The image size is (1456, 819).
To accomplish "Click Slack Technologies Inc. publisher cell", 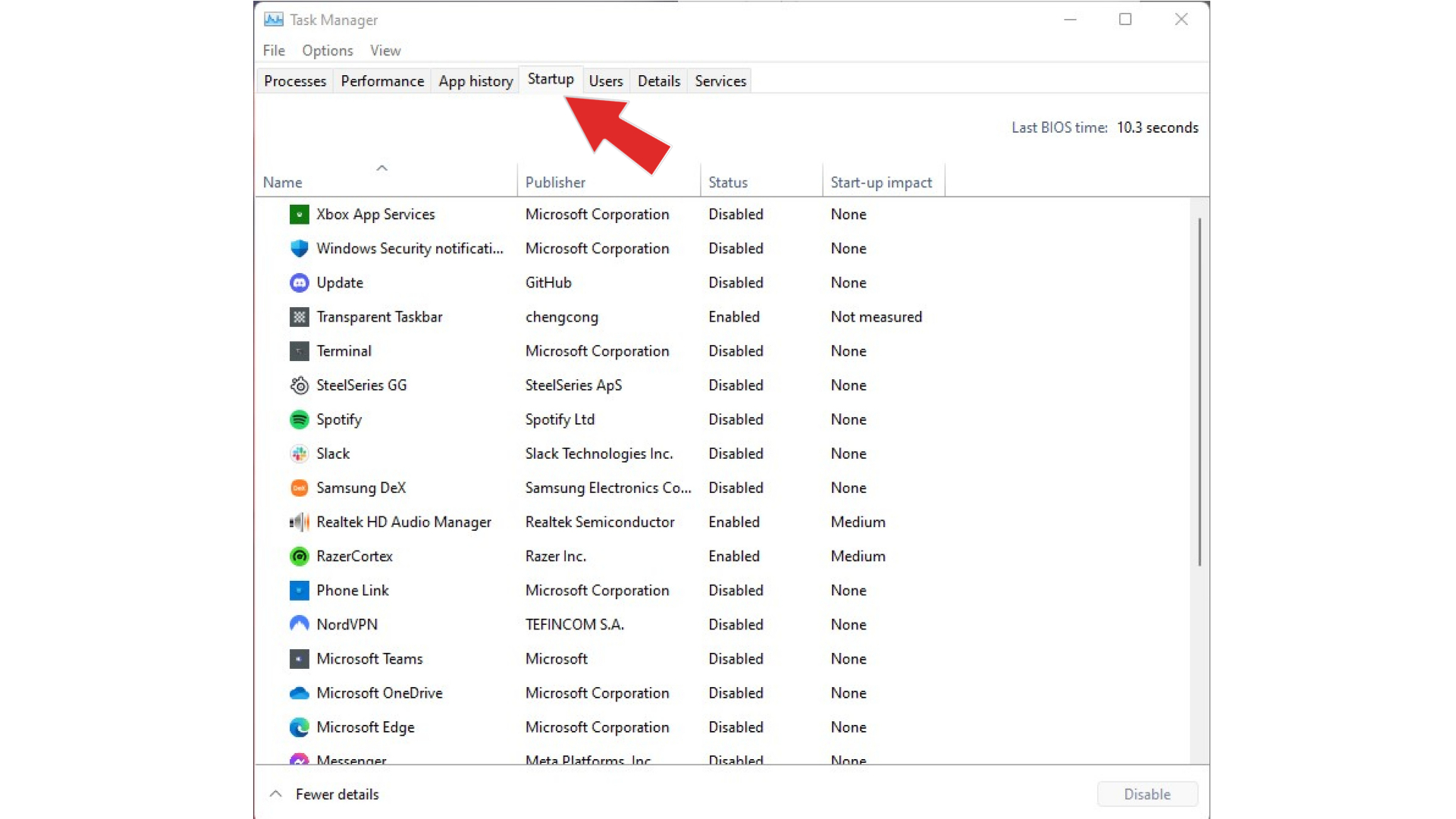I will pyautogui.click(x=599, y=453).
